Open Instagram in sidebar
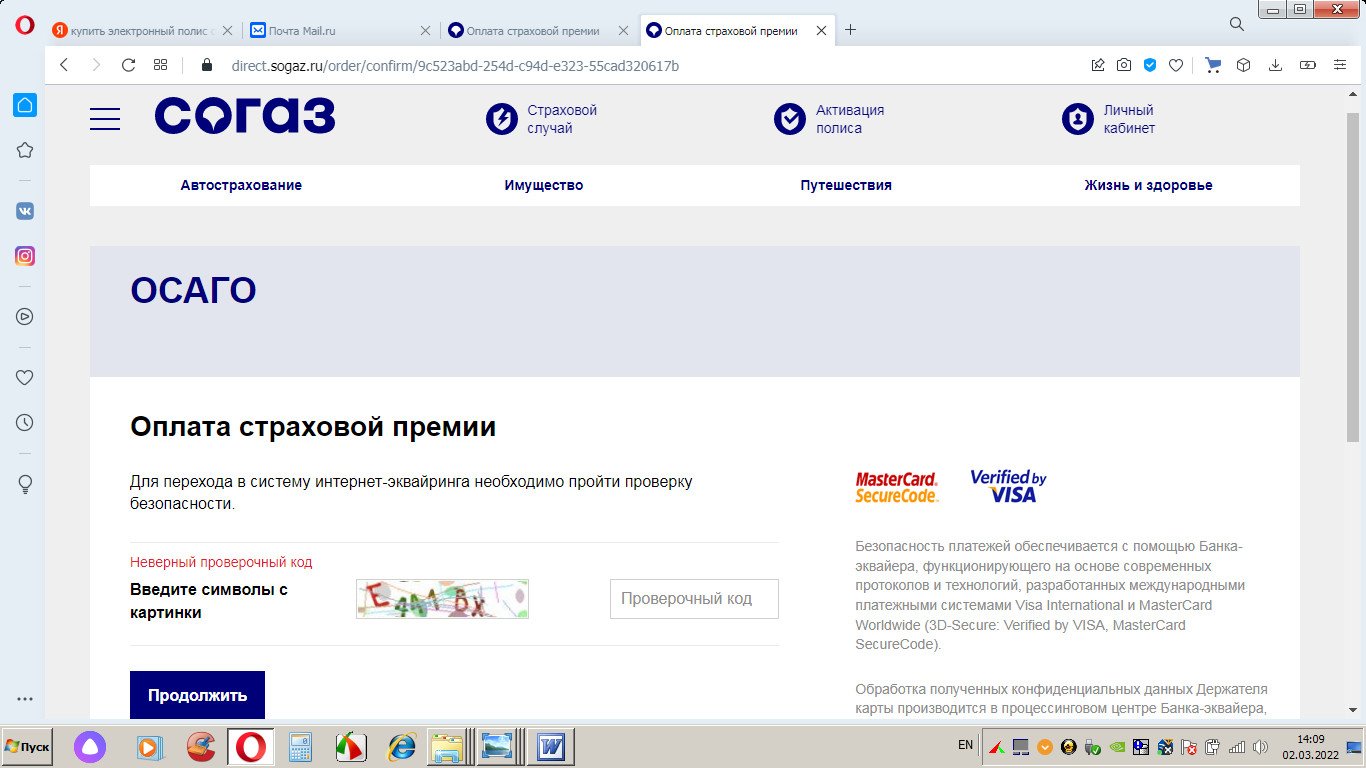This screenshot has width=1366, height=768. point(25,256)
